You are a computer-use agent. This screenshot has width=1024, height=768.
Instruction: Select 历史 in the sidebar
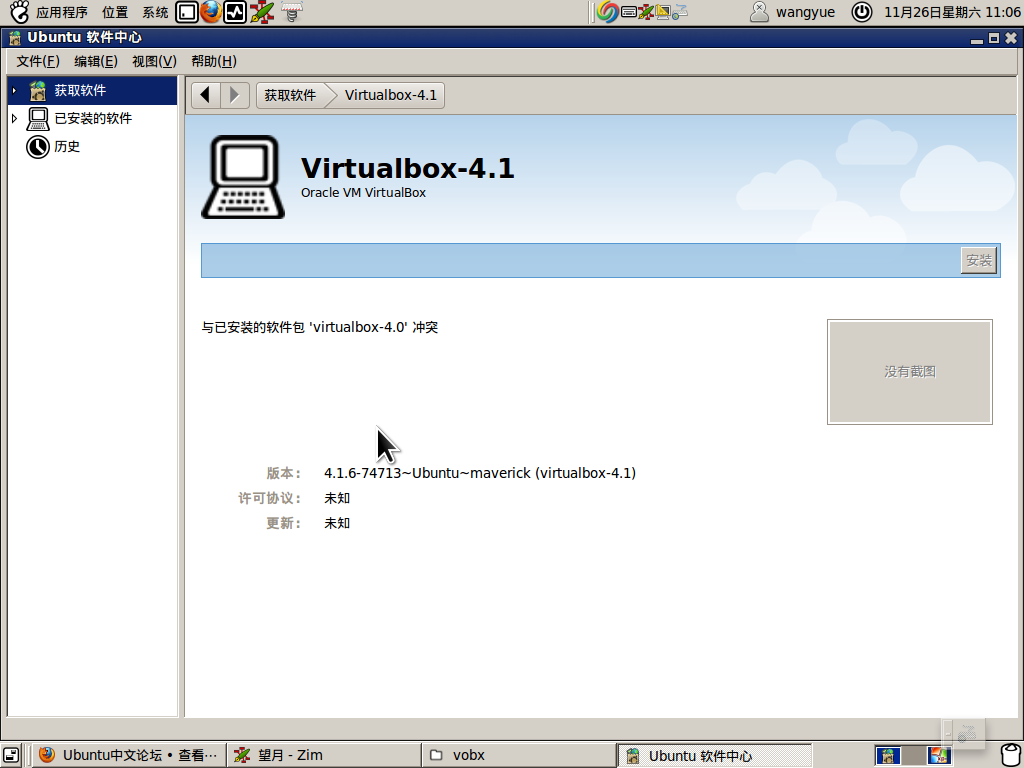[92, 146]
